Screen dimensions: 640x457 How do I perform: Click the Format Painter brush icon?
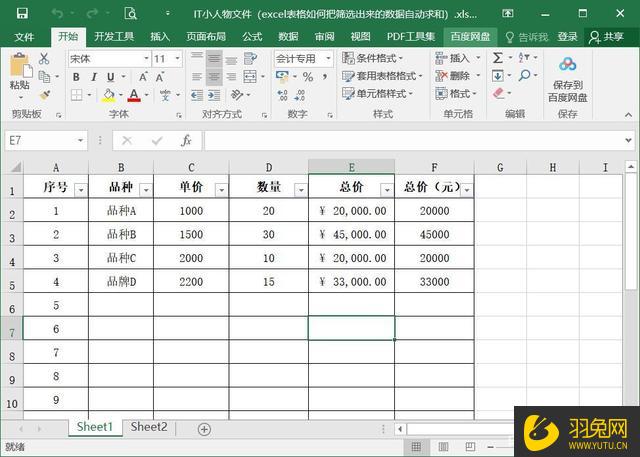coord(44,95)
